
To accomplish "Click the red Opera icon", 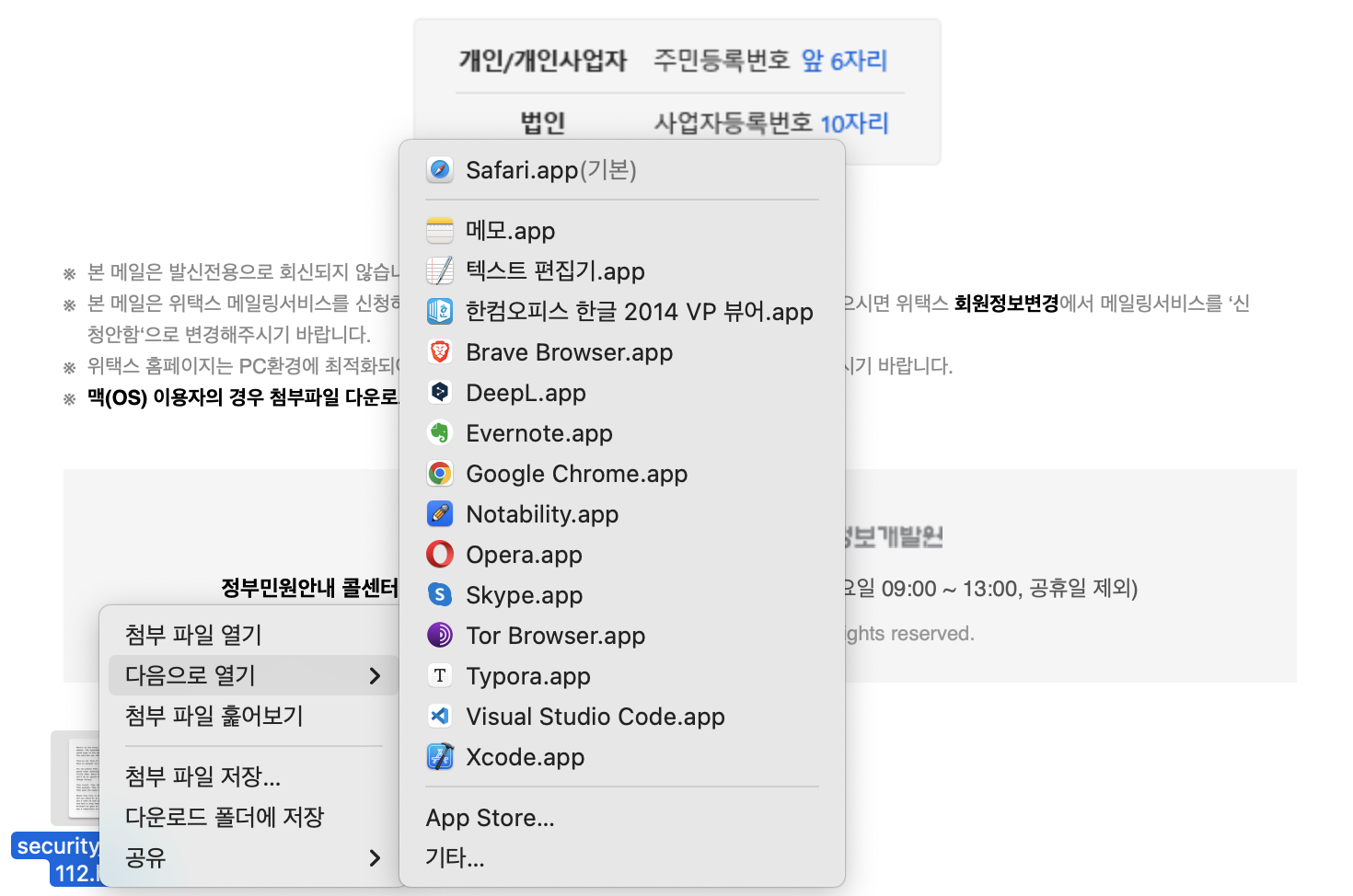I will (x=440, y=554).
